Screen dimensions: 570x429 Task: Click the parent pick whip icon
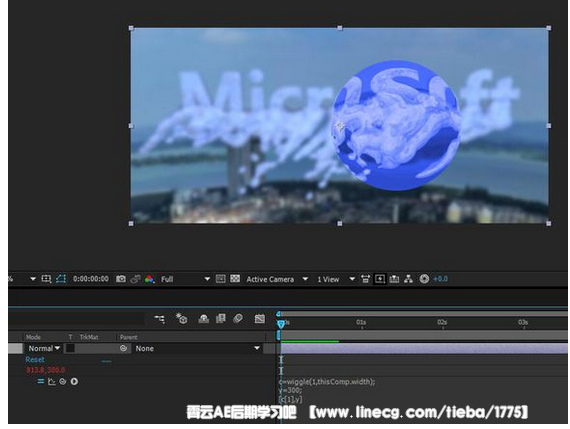(123, 348)
